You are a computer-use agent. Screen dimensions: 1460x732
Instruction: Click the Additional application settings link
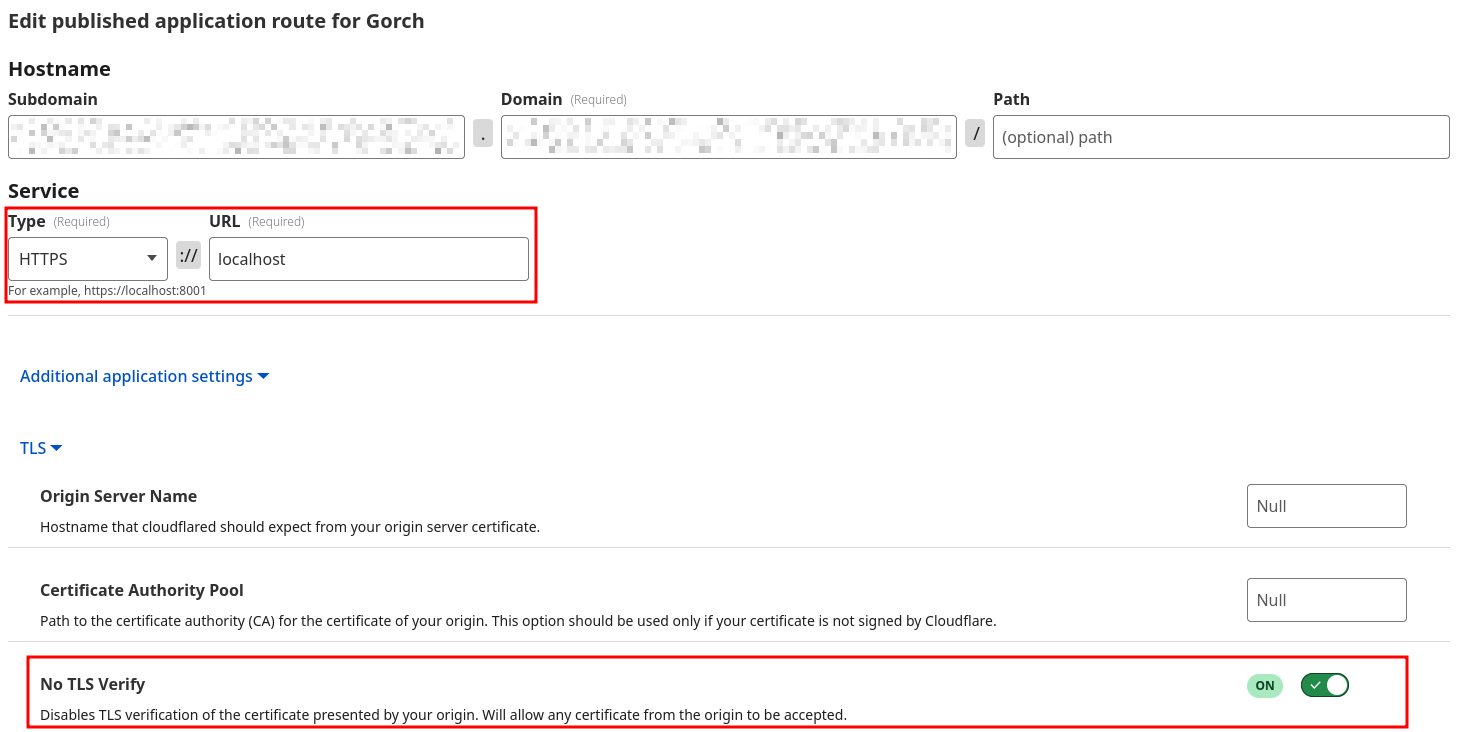pyautogui.click(x=135, y=376)
